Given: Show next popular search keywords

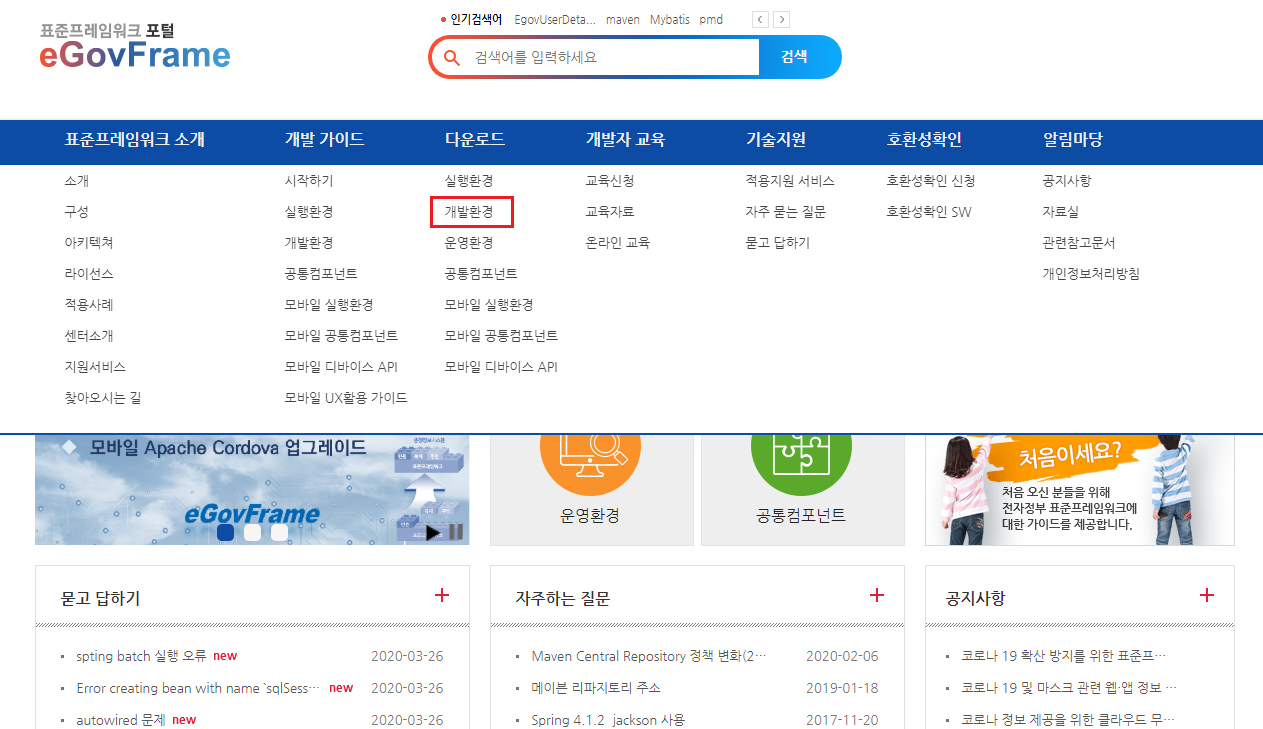Looking at the screenshot, I should 781,20.
